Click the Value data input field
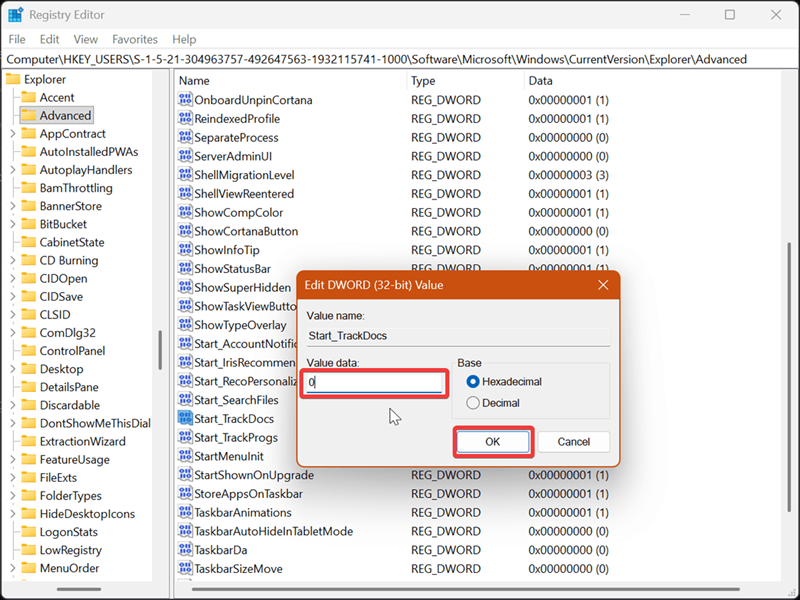Screen dimensions: 800x600 pyautogui.click(x=374, y=382)
